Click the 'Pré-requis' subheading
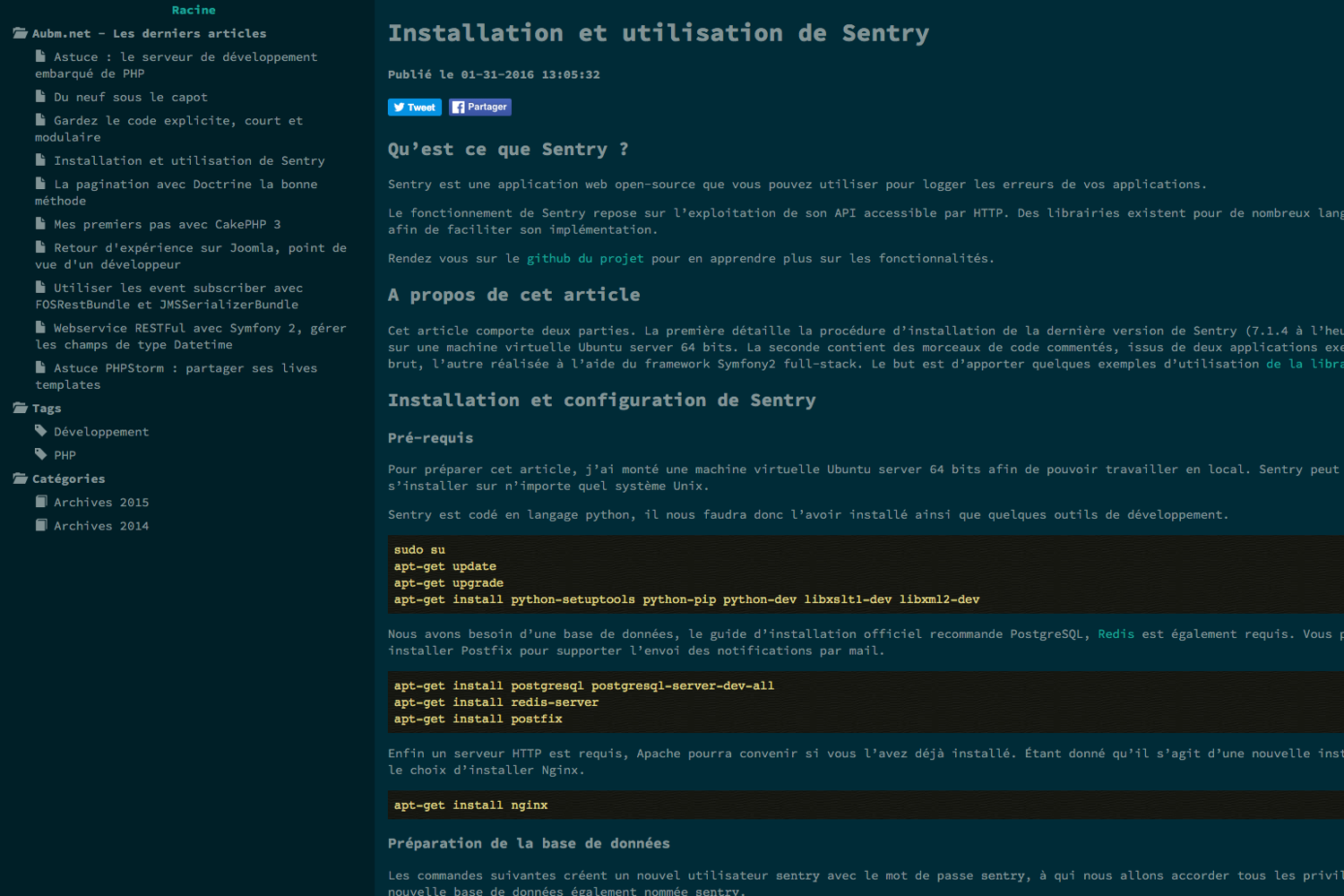 (x=431, y=438)
